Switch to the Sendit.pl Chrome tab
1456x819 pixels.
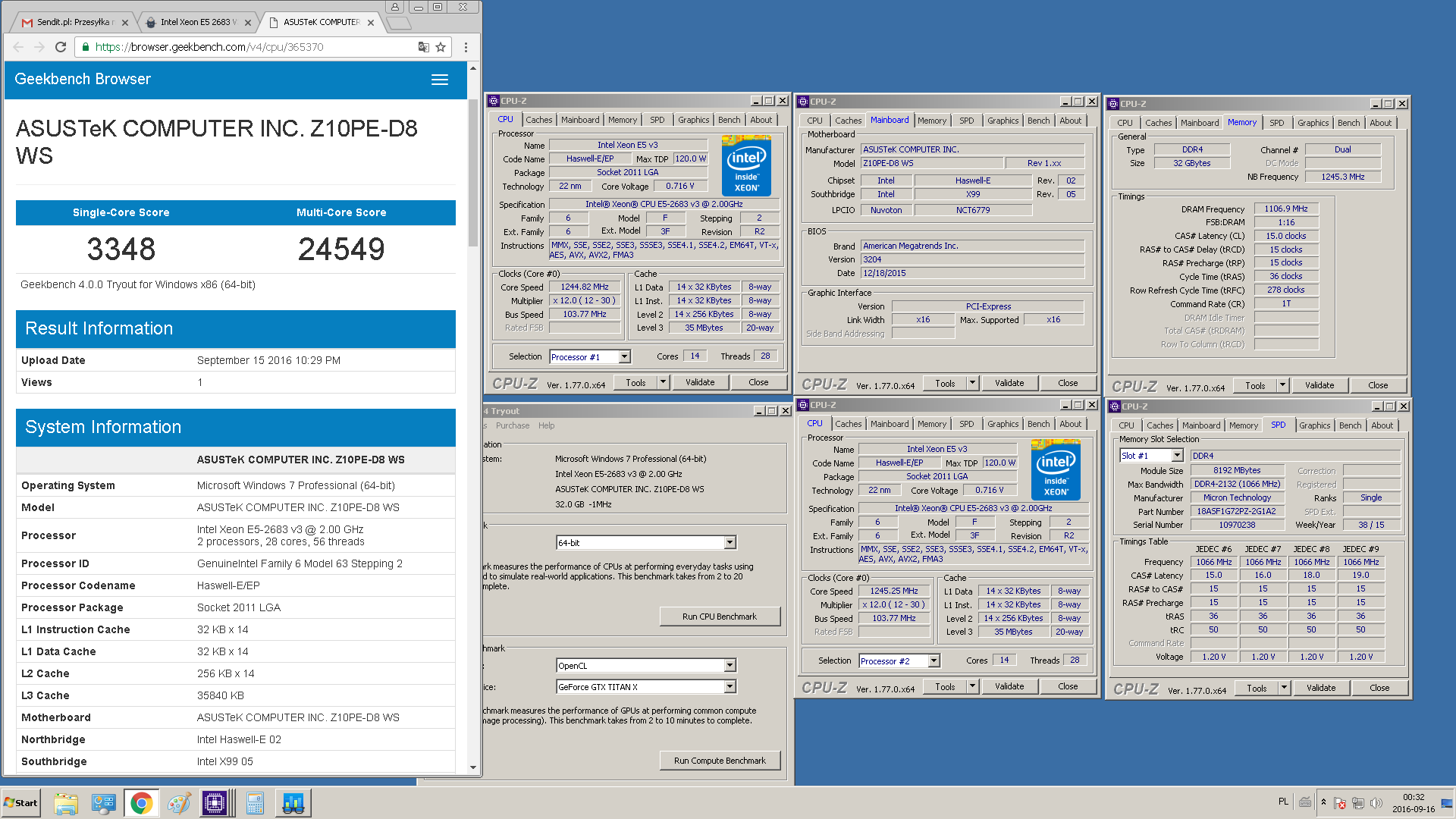[74, 22]
